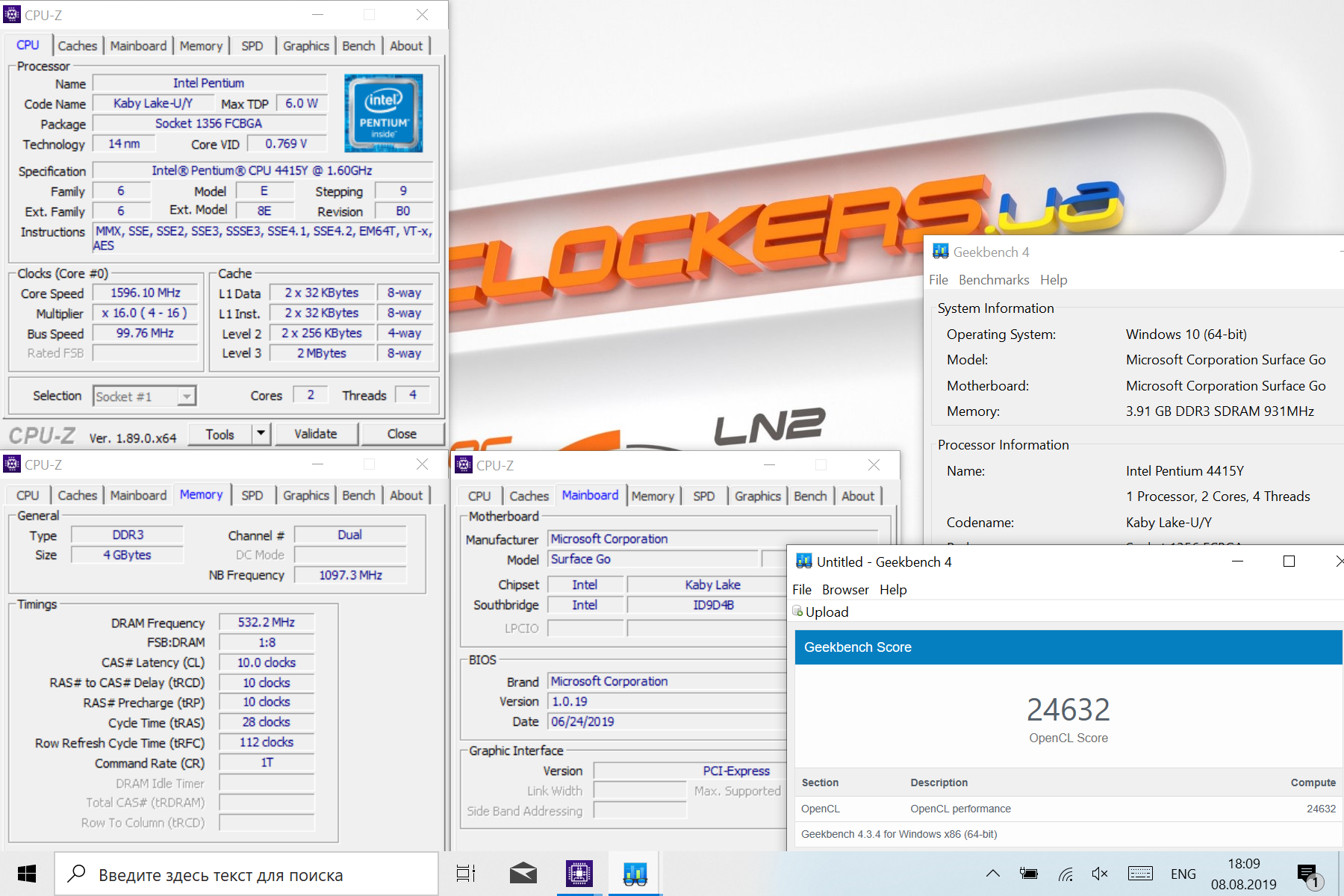Open Help menu in Geekbench 4 system window
This screenshot has width=1344, height=896.
1054,279
